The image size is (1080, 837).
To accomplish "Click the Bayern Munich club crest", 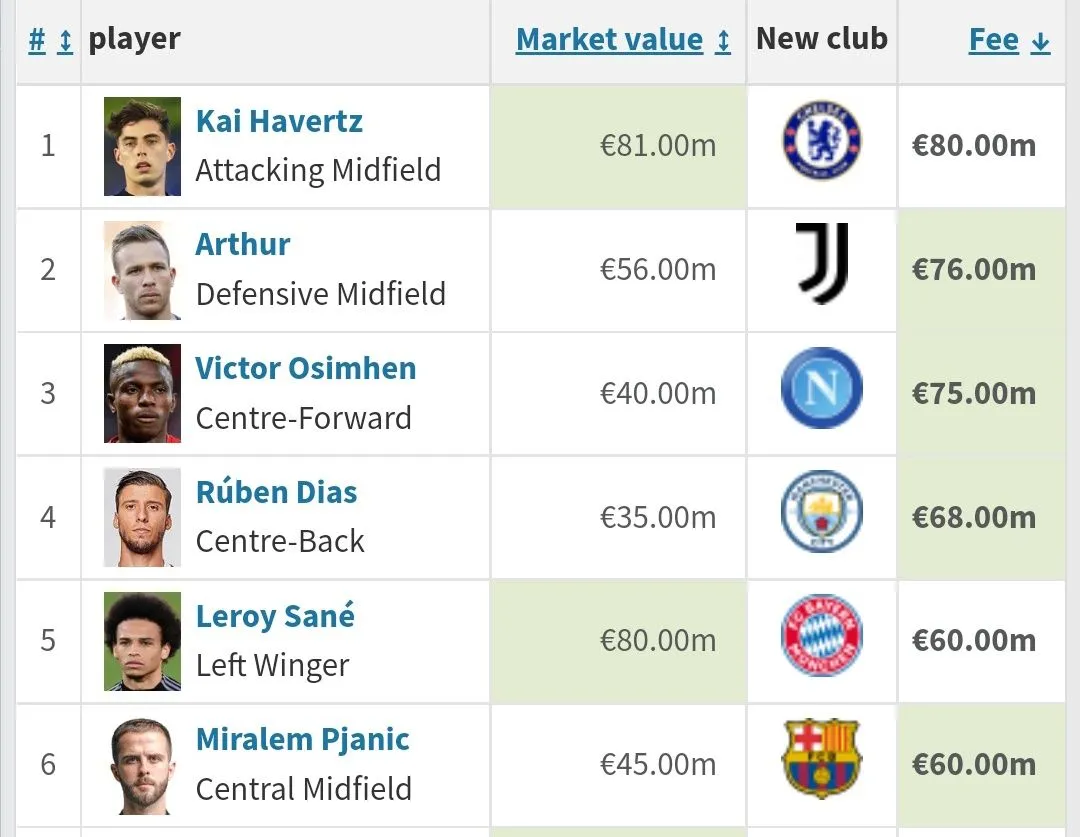I will click(821, 636).
